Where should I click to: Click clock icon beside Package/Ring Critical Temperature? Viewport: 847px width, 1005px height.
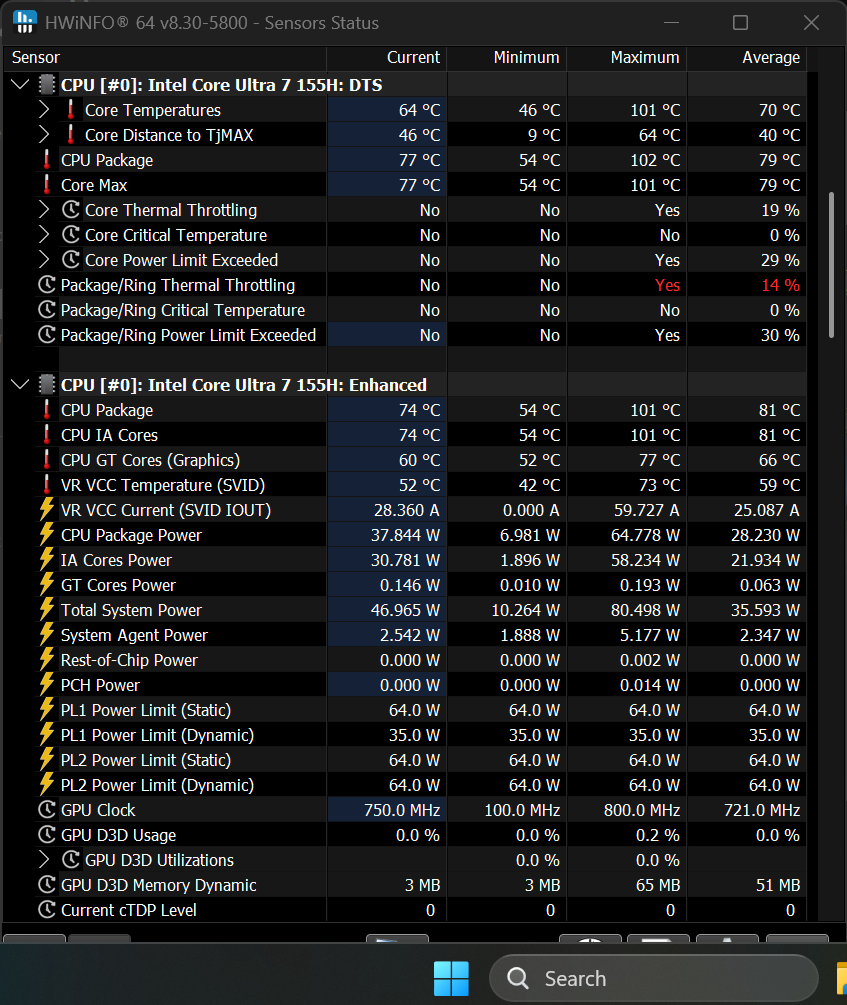point(47,310)
